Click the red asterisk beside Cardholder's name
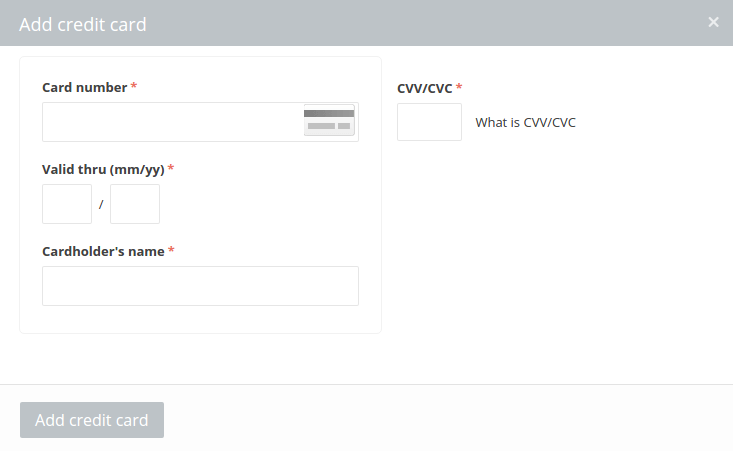The height and width of the screenshot is (451, 733). pos(171,250)
